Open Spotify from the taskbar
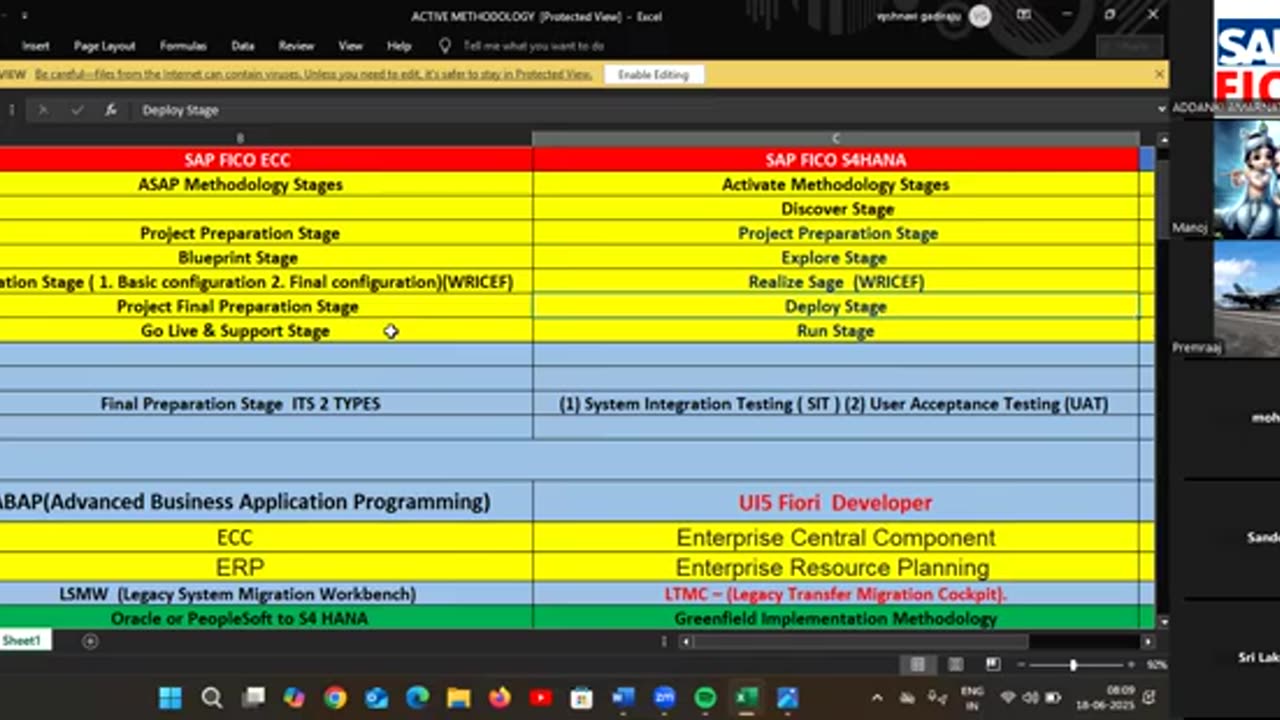The height and width of the screenshot is (720, 1280). [x=705, y=697]
